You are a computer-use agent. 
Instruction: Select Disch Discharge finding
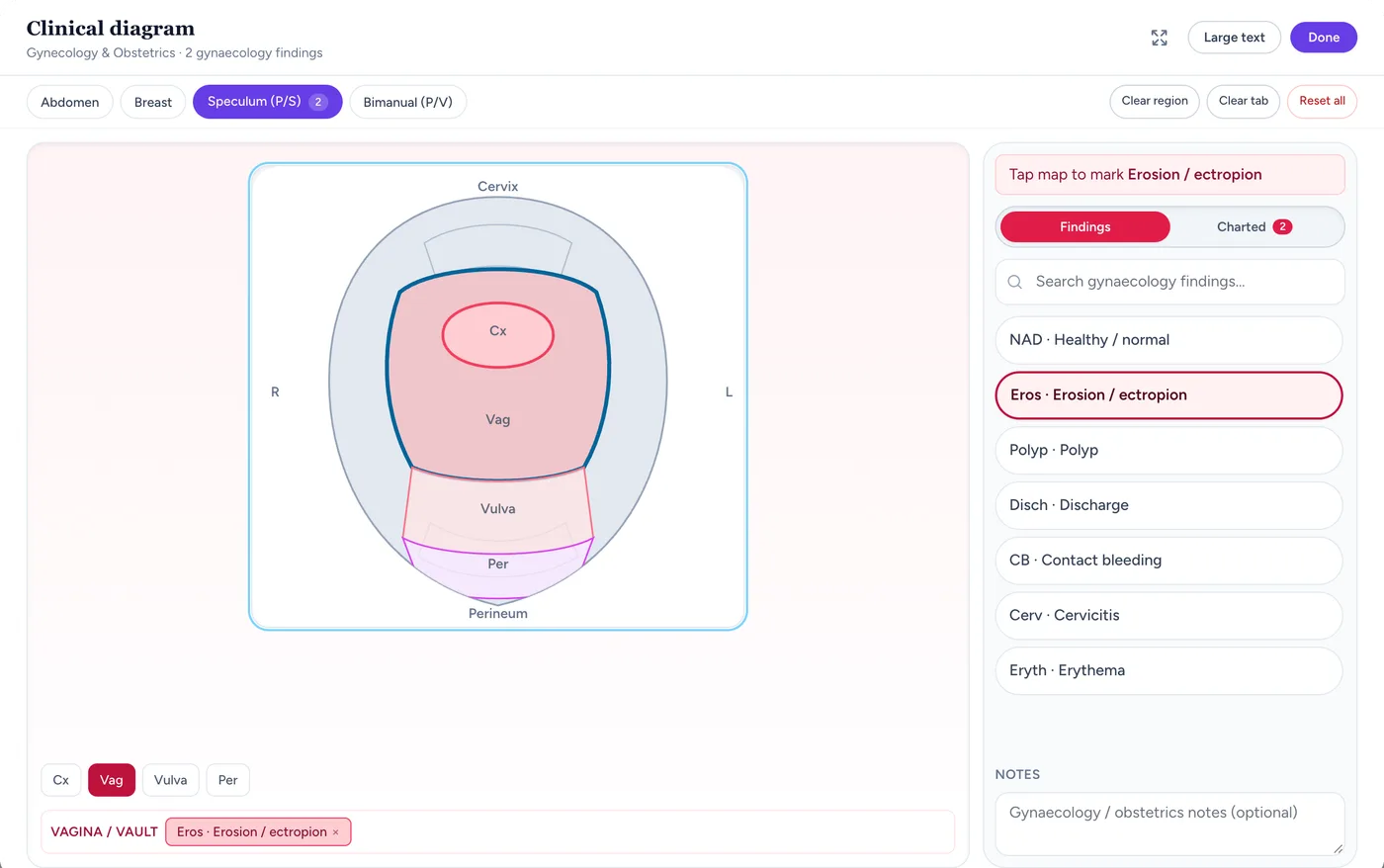pos(1168,505)
